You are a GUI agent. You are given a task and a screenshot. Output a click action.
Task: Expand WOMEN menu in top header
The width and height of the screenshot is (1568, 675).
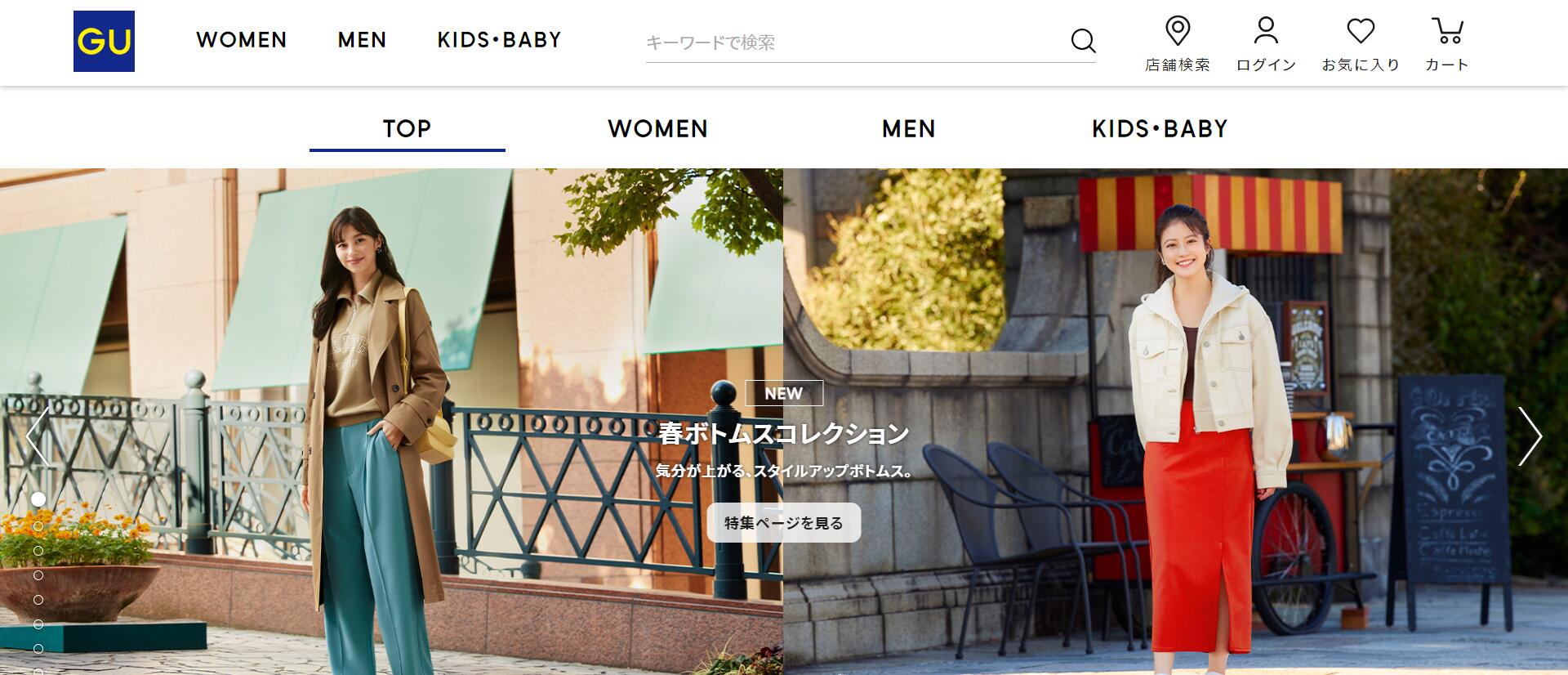pos(242,40)
